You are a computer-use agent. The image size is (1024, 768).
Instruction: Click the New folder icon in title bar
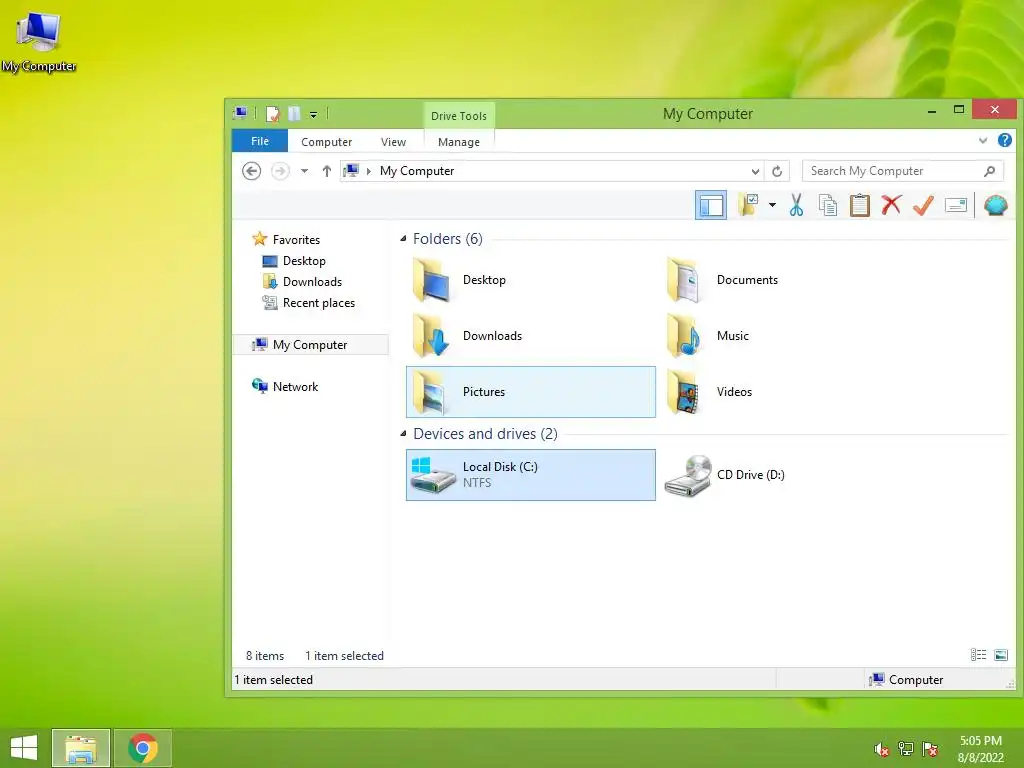click(x=294, y=114)
